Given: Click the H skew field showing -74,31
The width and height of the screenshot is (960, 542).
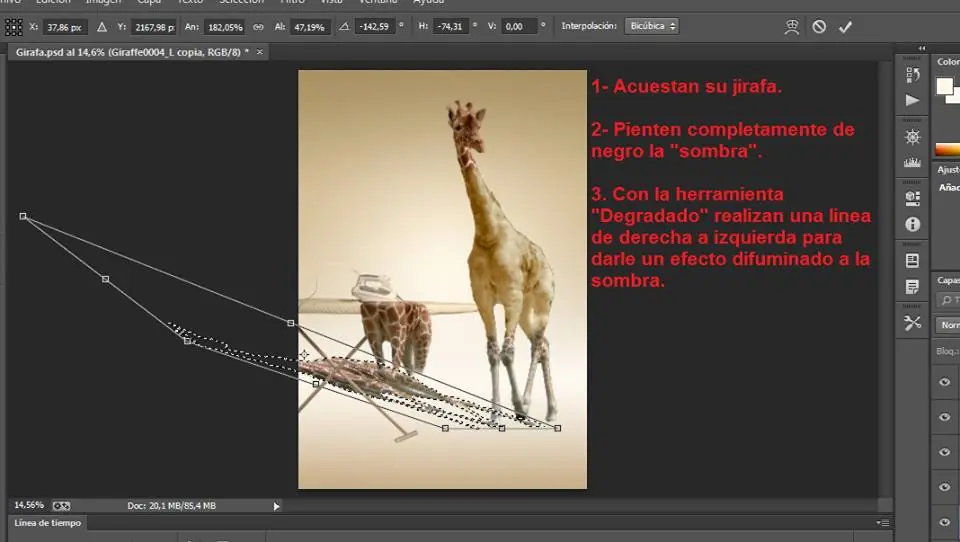Looking at the screenshot, I should (x=450, y=26).
